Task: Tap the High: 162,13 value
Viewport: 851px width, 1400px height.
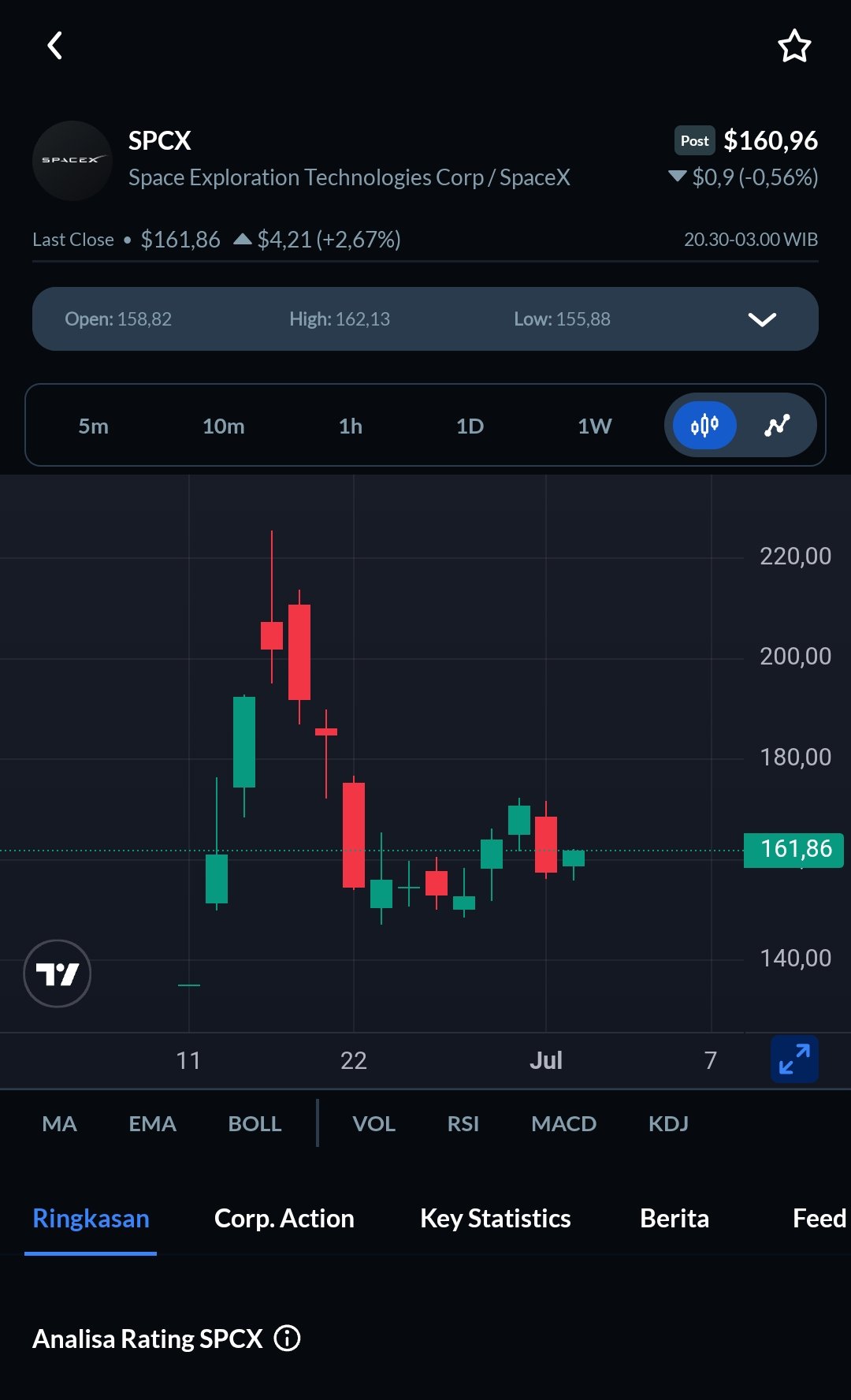Action: click(340, 319)
